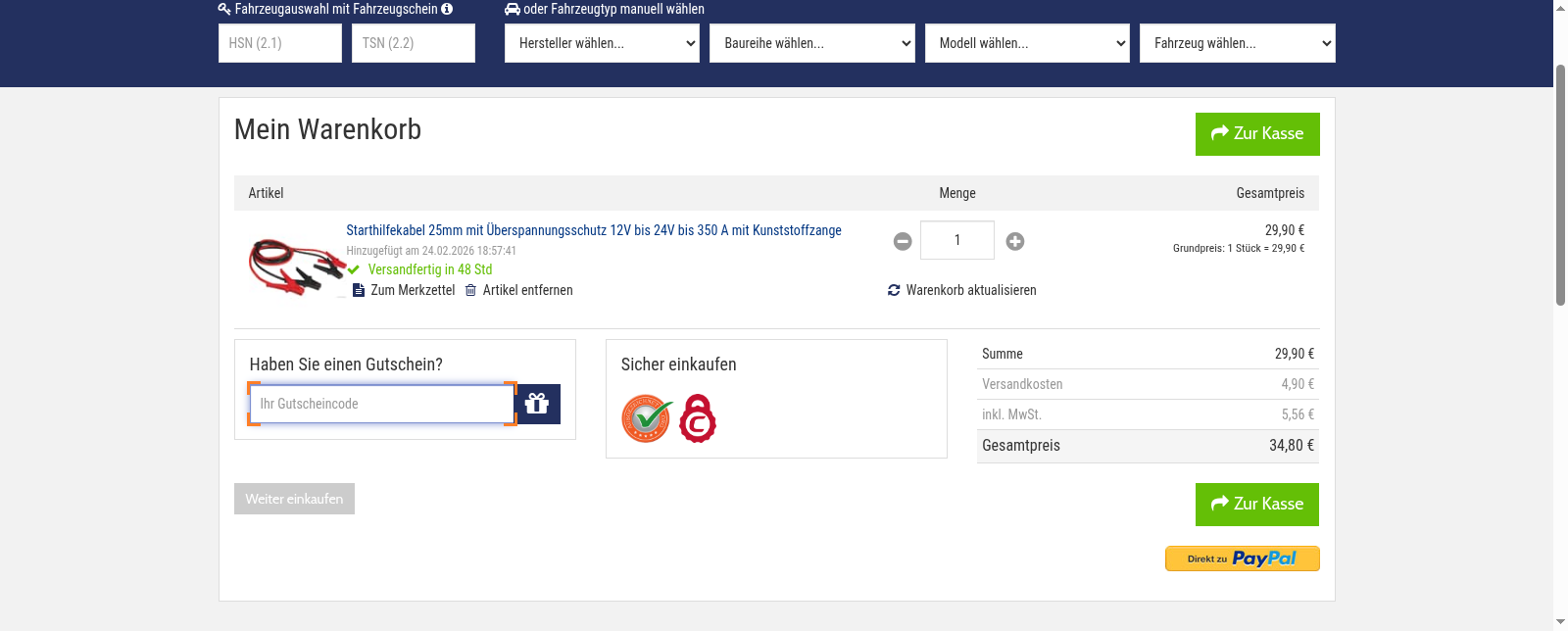The width and height of the screenshot is (1568, 631).
Task: Click the Hinzugefügt am 24.02.2026 timestamp
Action: point(431,251)
